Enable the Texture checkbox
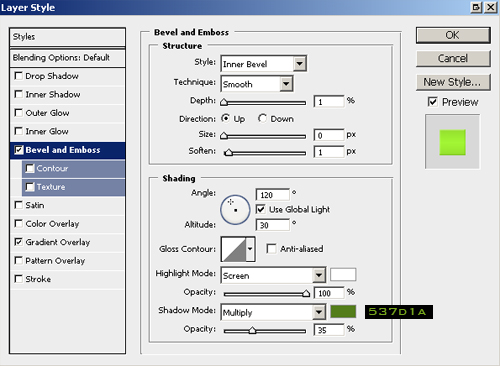This screenshot has width=500, height=366. tap(30, 187)
